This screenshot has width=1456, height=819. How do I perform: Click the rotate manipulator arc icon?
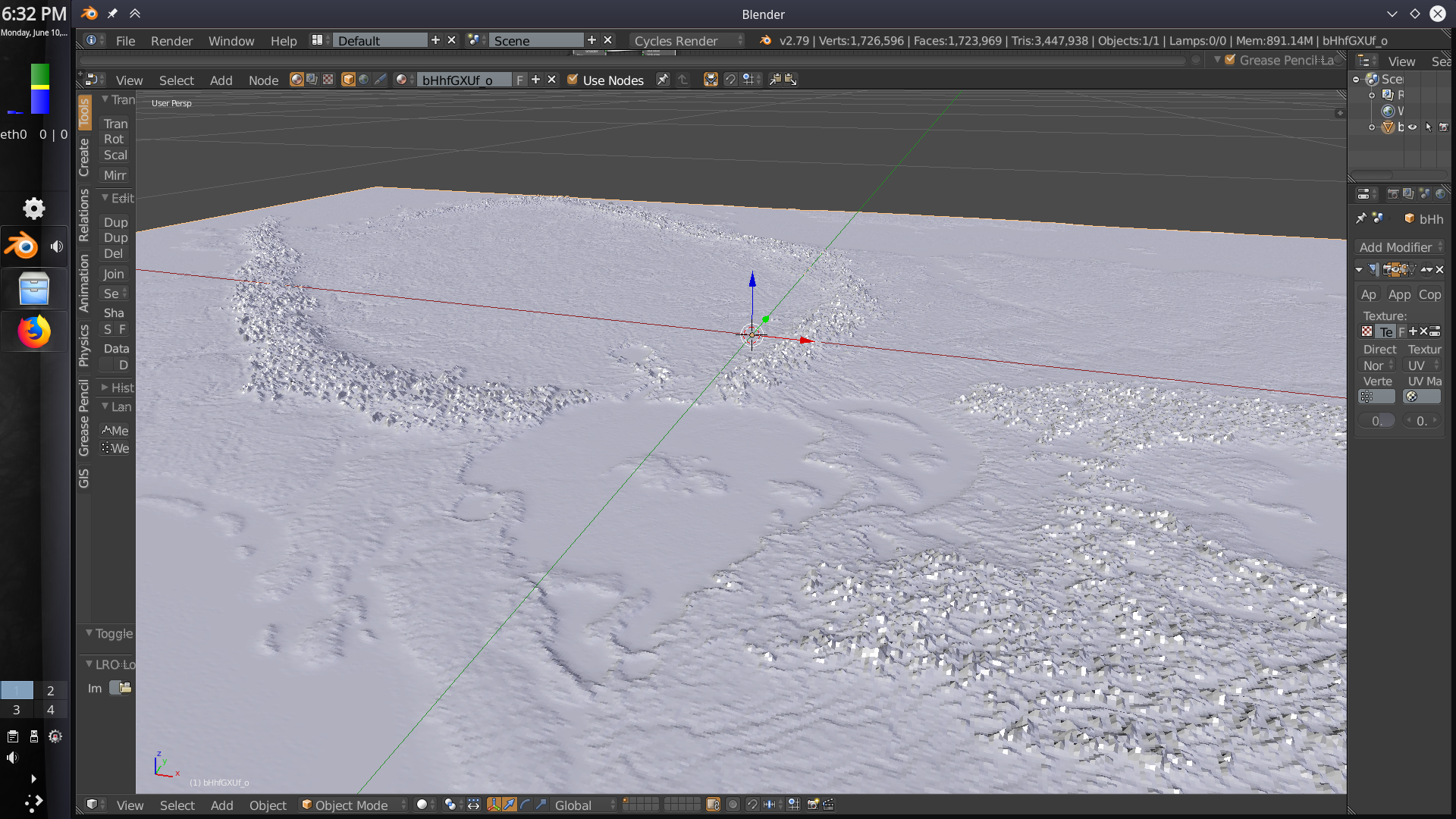pyautogui.click(x=525, y=805)
